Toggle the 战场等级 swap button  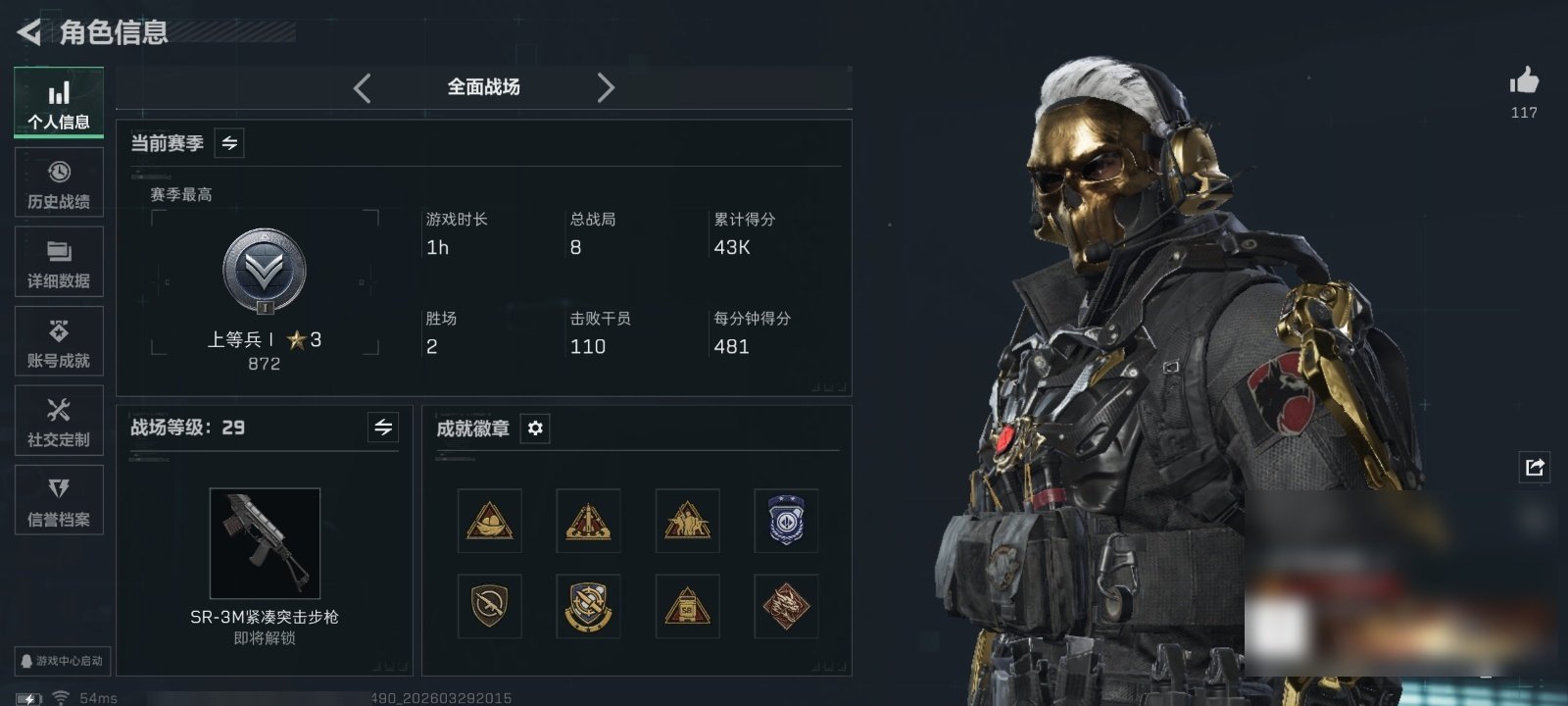(x=383, y=428)
